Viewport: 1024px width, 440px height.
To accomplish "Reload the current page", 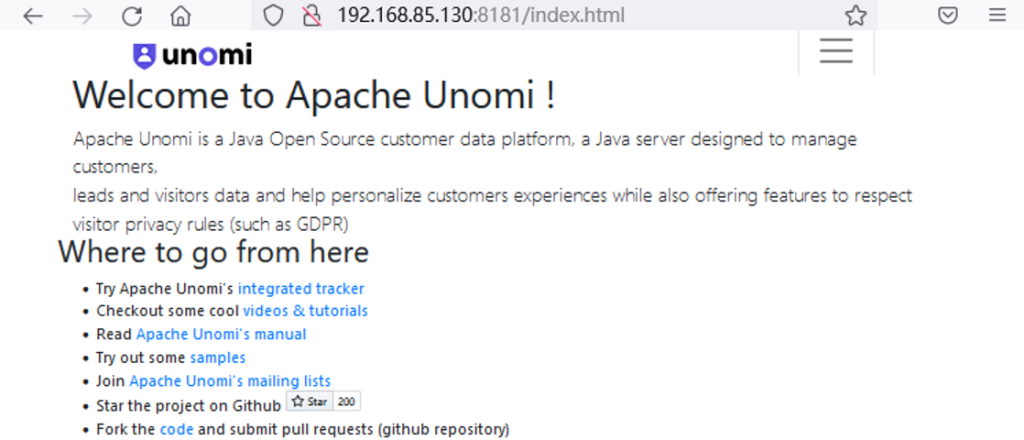I will (132, 16).
